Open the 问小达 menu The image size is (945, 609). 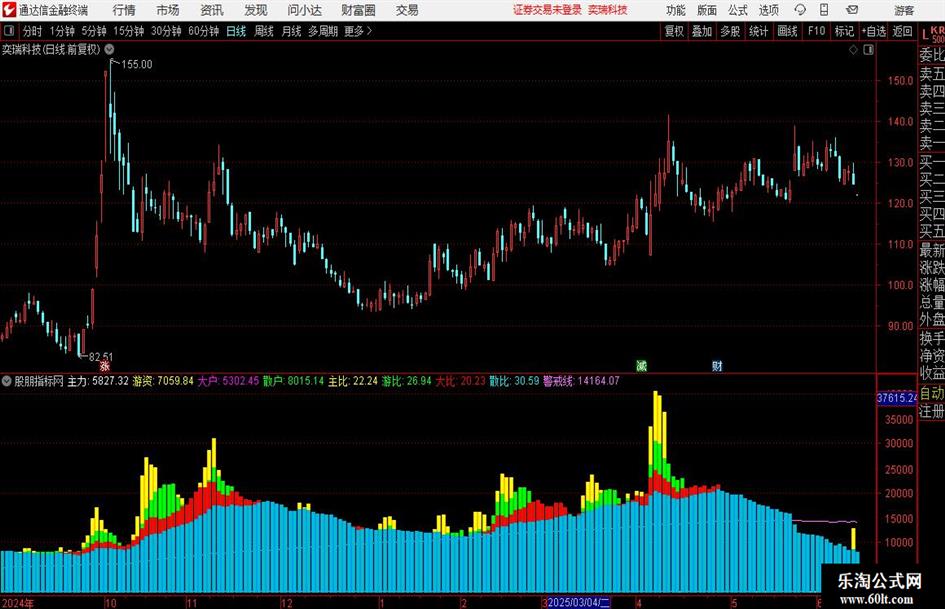tap(304, 10)
